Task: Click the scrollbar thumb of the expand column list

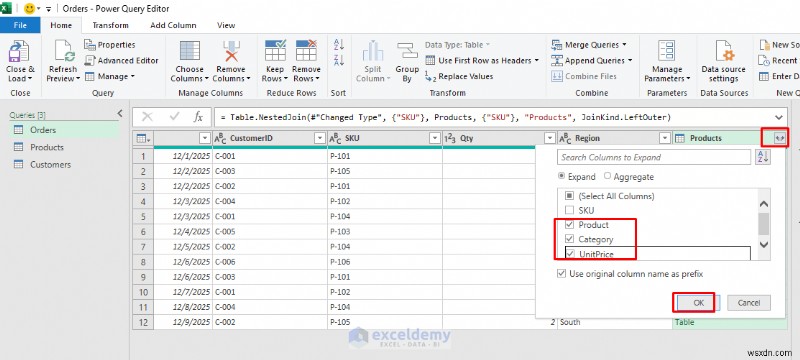Action: 764,224
